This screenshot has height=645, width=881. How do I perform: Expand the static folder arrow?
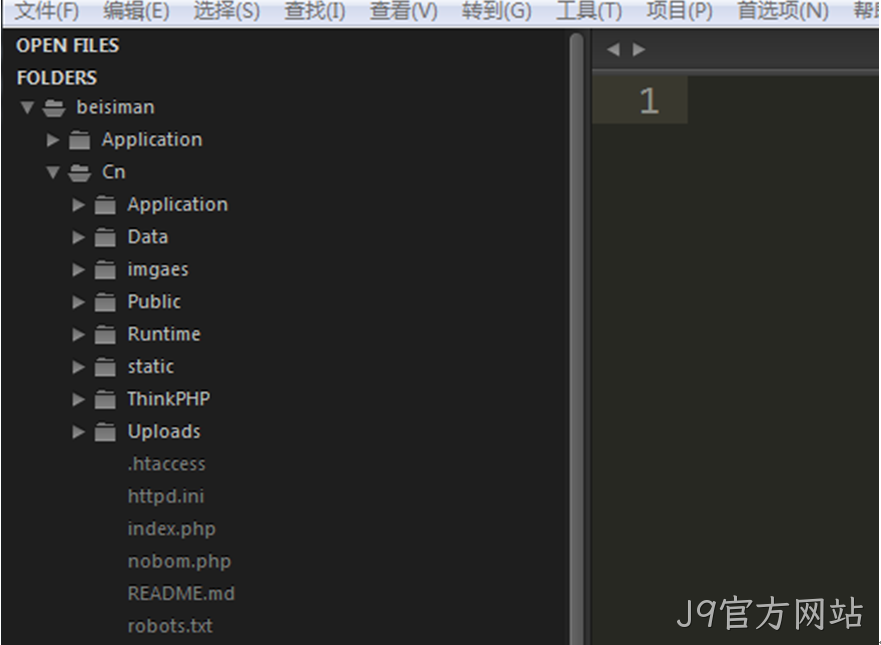click(x=79, y=367)
